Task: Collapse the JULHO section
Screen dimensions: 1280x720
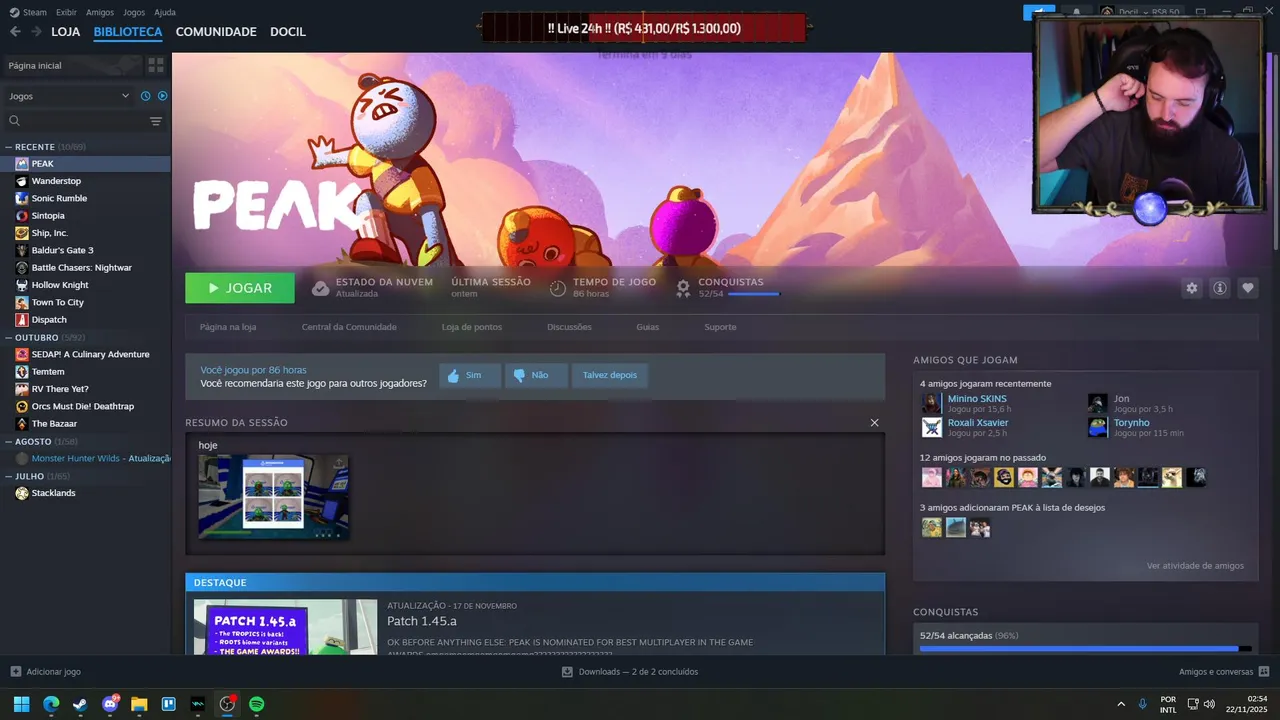Action: tap(9, 476)
